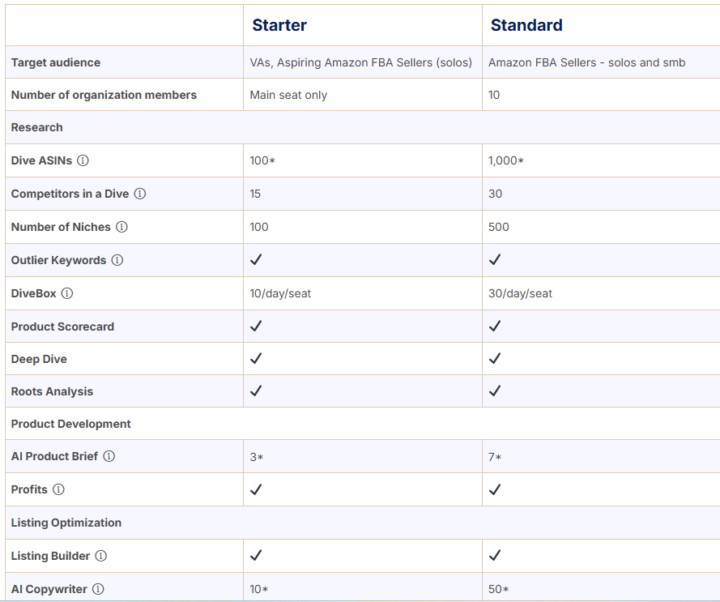Screen dimensions: 720x602
Task: Click the info icon beside Competitors in a Dive
Action: pos(140,194)
